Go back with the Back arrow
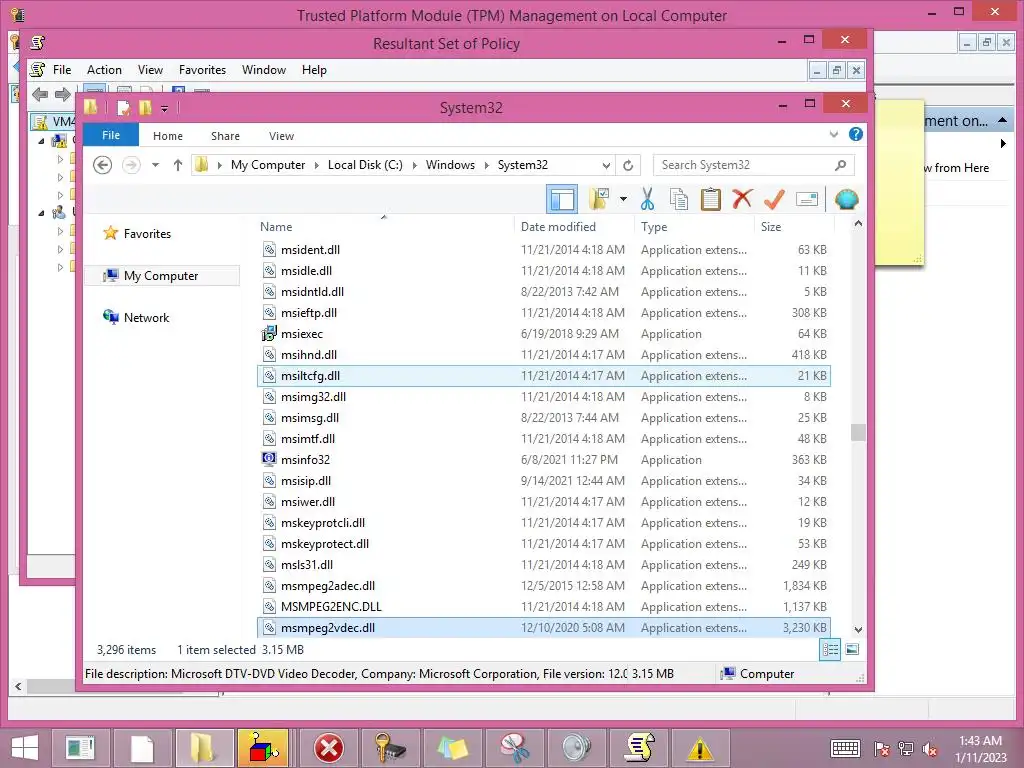This screenshot has width=1024, height=768. pos(103,165)
